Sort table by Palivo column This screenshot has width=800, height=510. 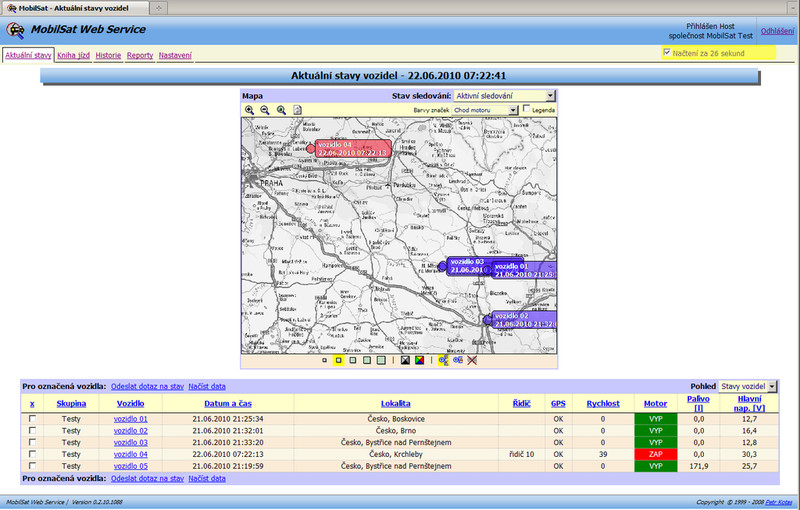point(698,403)
